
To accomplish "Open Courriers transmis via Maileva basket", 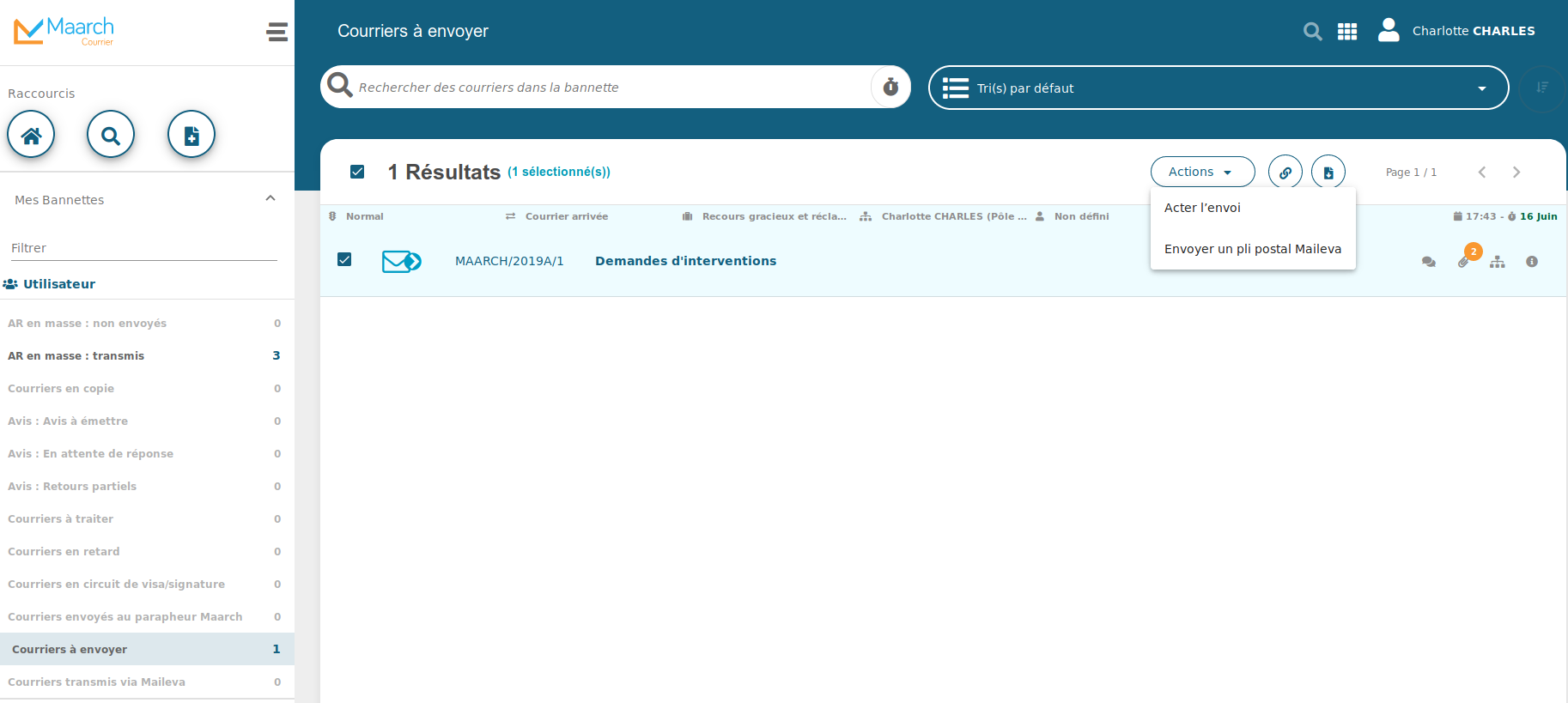I will (x=147, y=682).
